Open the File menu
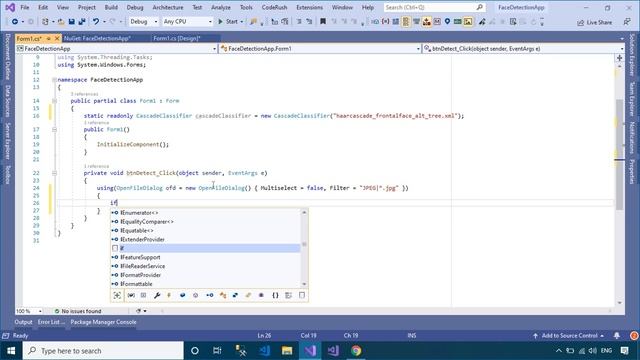This screenshot has height=360, width=640. point(24,7)
